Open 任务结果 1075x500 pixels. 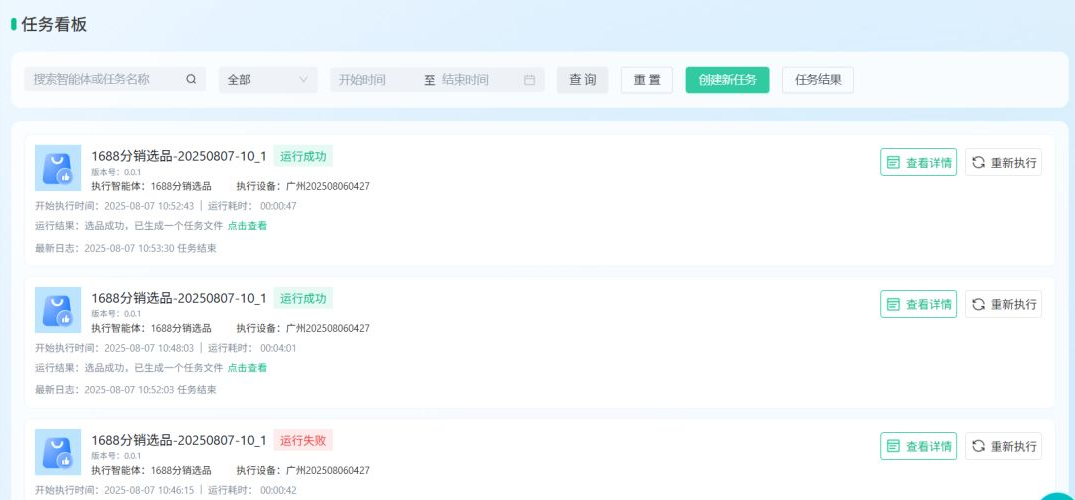pos(818,80)
